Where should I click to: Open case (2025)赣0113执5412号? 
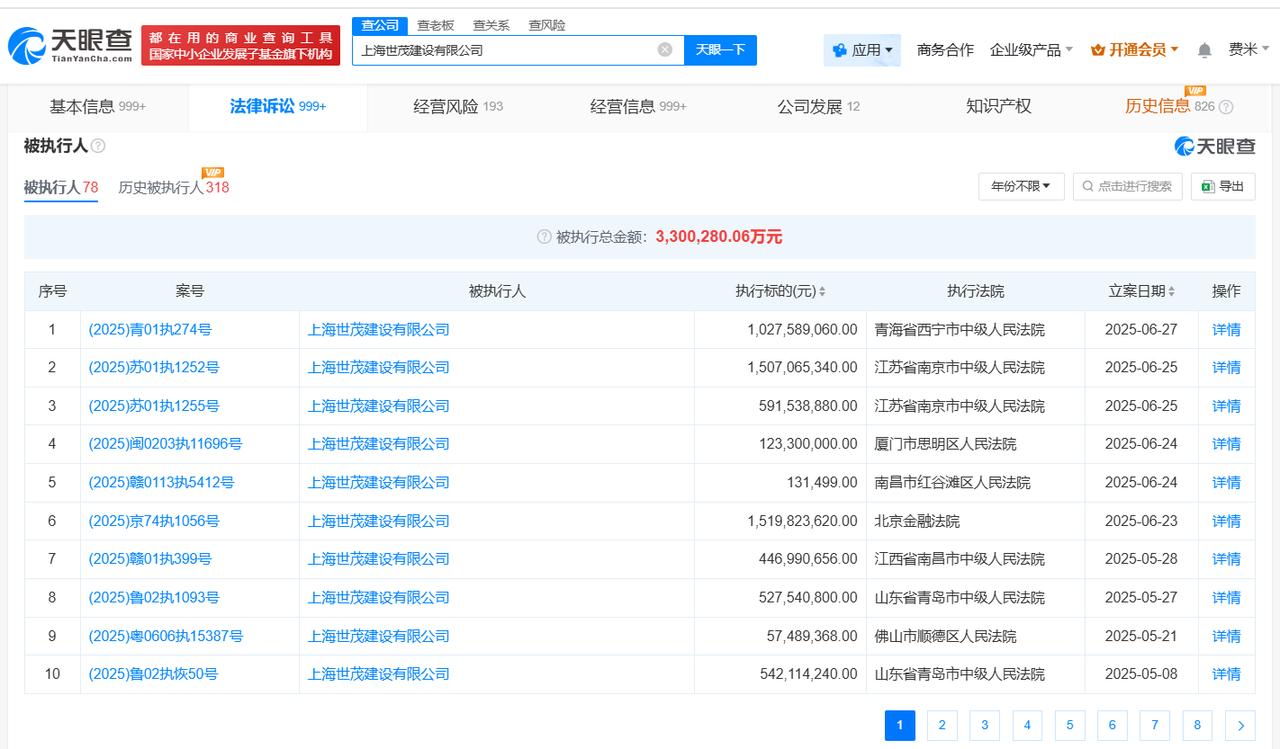pos(161,482)
